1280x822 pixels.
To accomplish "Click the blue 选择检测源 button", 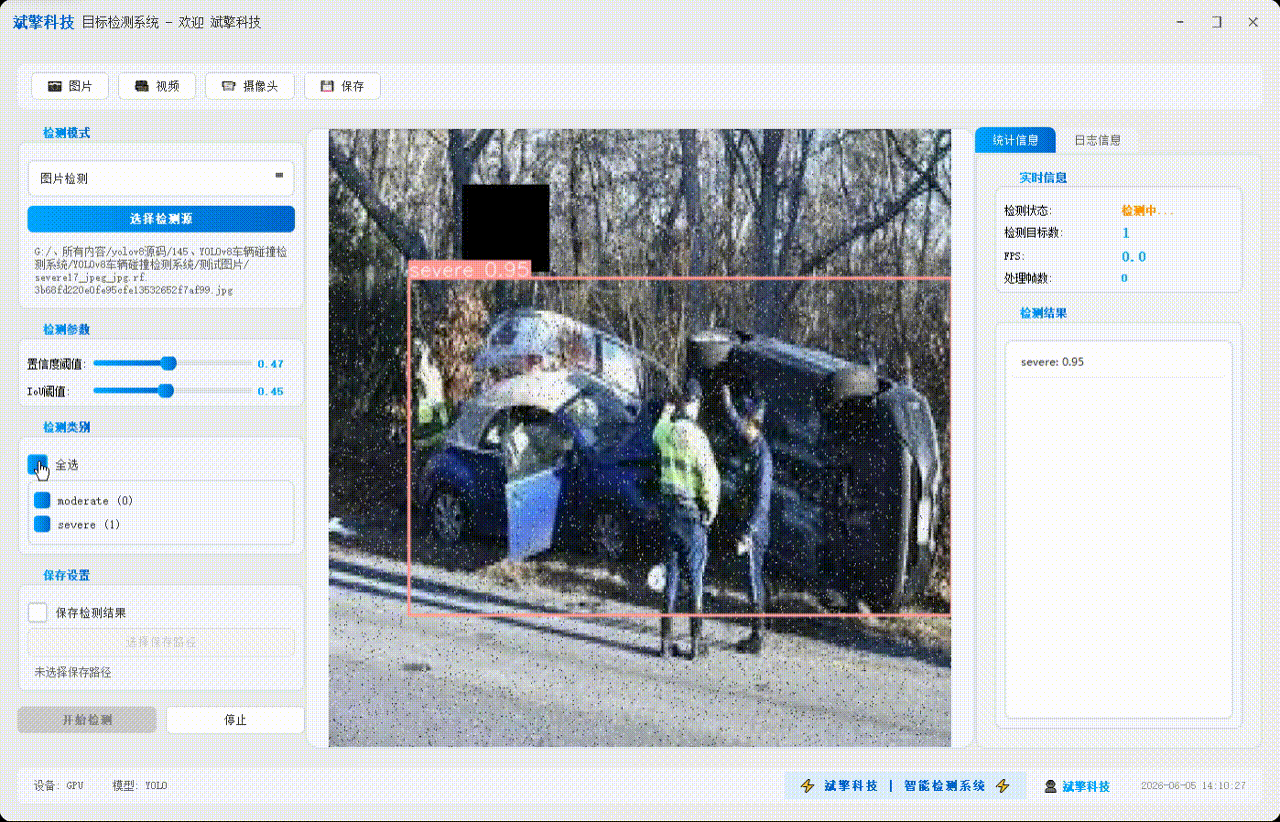I will (161, 219).
